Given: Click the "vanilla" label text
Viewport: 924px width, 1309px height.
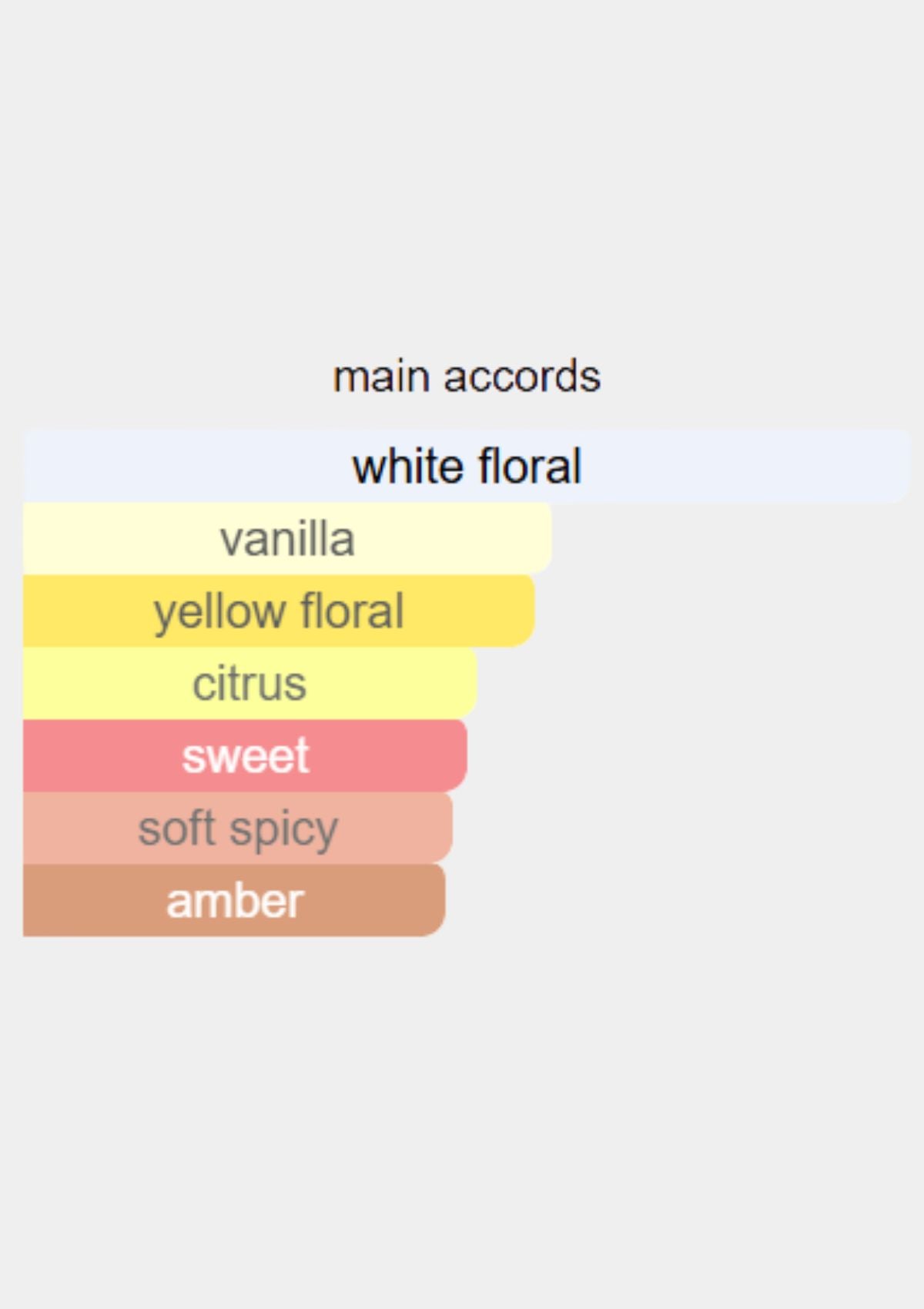Looking at the screenshot, I should coord(287,538).
